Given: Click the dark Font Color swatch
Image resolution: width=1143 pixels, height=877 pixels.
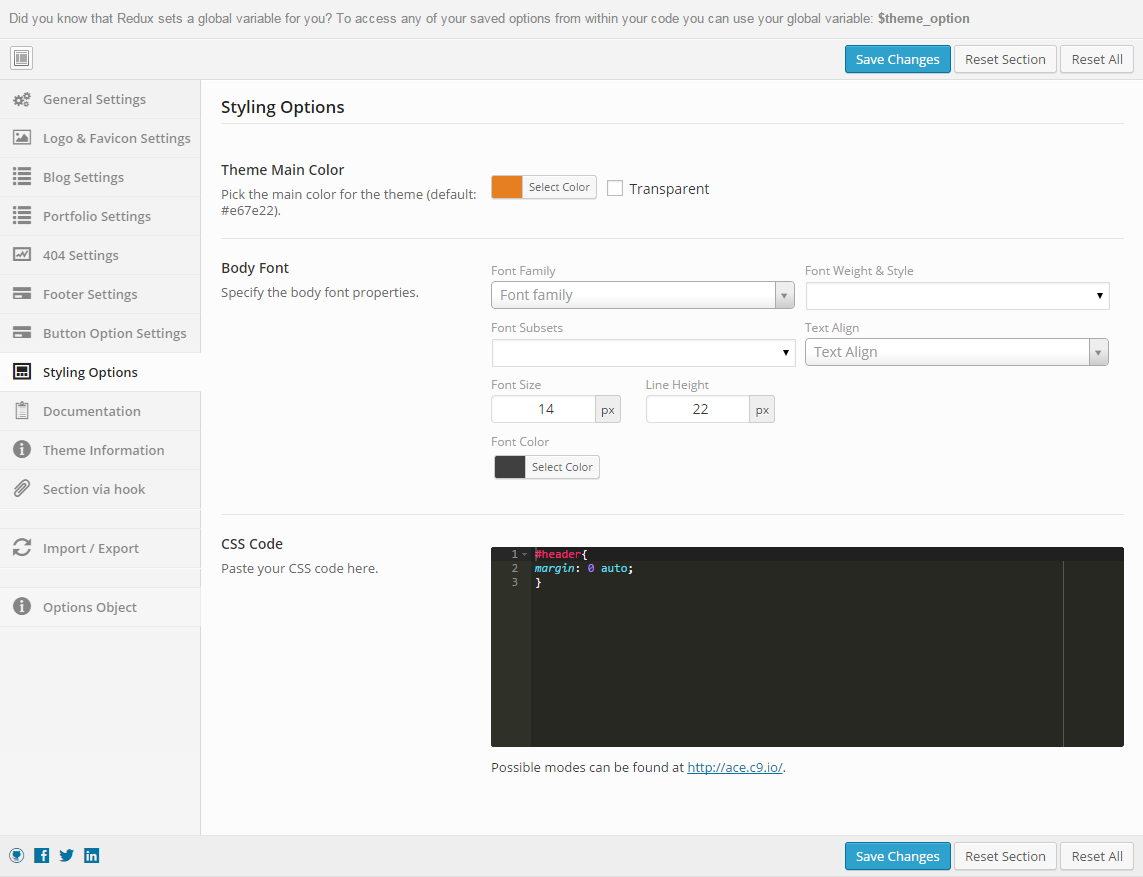Looking at the screenshot, I should [510, 467].
